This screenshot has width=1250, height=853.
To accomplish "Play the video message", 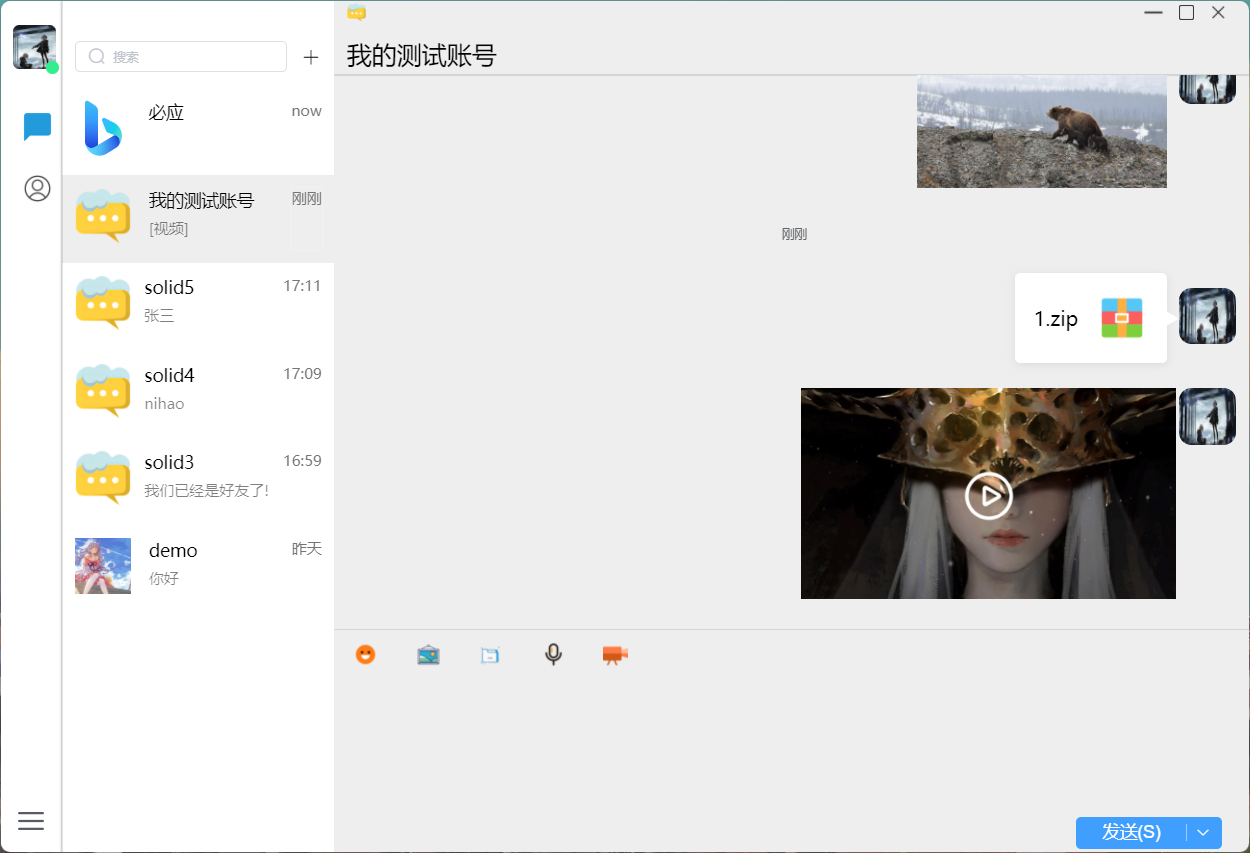I will pyautogui.click(x=988, y=494).
